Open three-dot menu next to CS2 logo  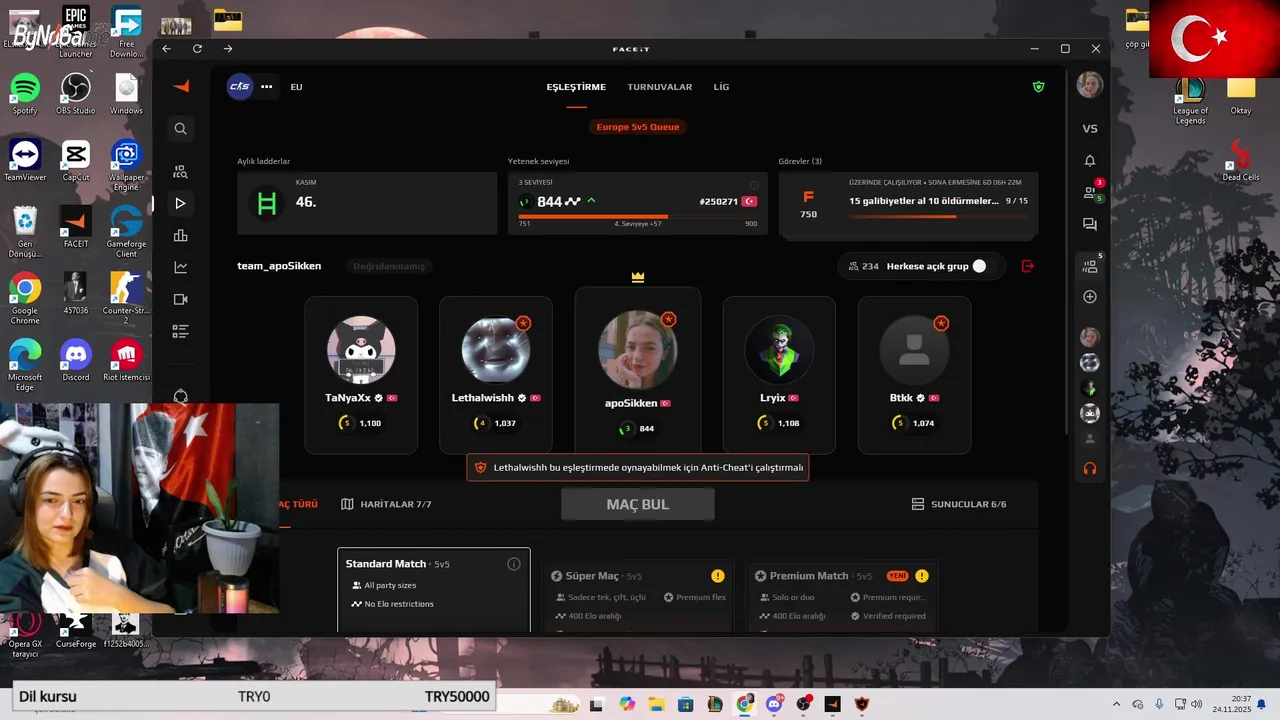pos(267,87)
